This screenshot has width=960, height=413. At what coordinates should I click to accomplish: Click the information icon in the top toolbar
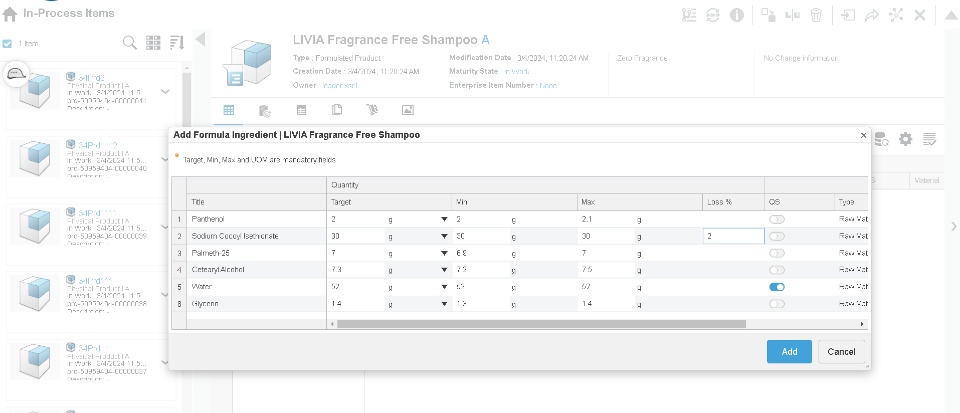pos(736,15)
